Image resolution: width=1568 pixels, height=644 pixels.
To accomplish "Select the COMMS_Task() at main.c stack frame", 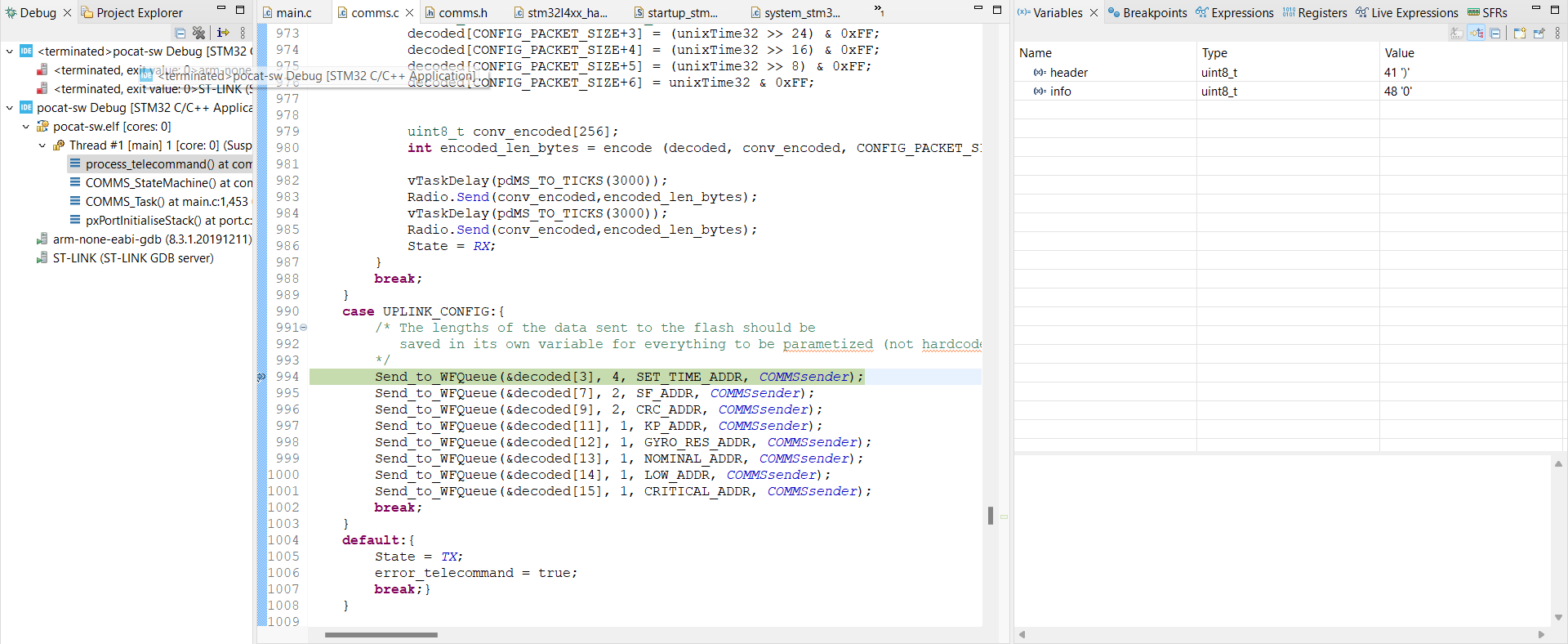I will pos(159,202).
